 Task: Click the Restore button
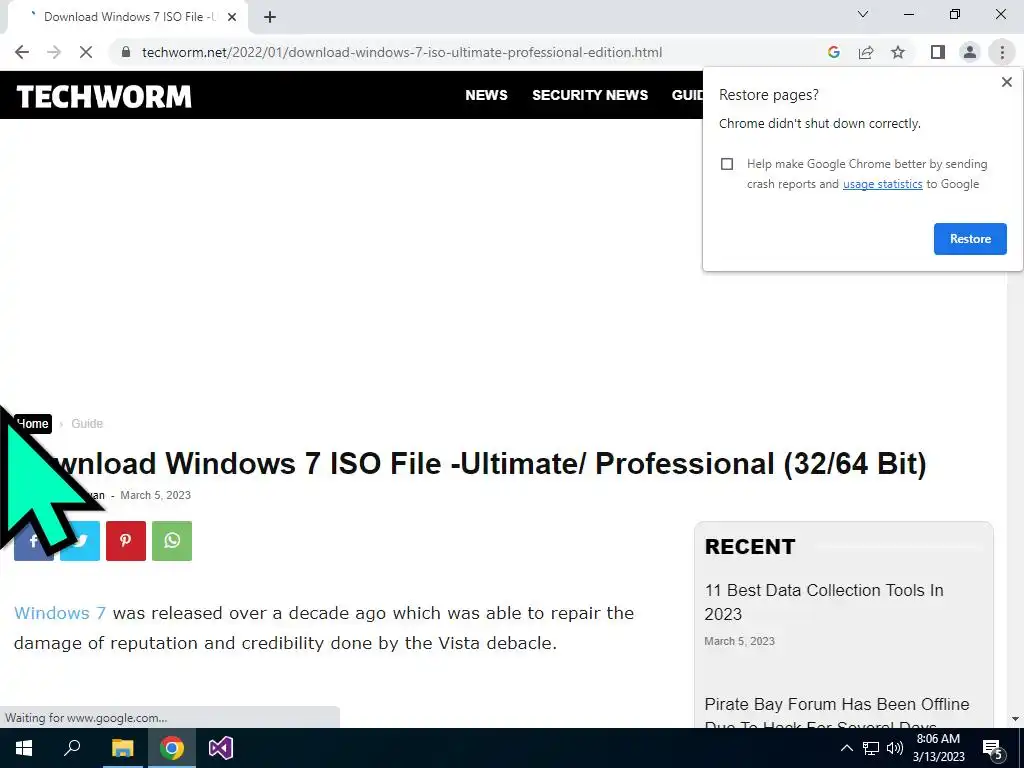click(970, 239)
